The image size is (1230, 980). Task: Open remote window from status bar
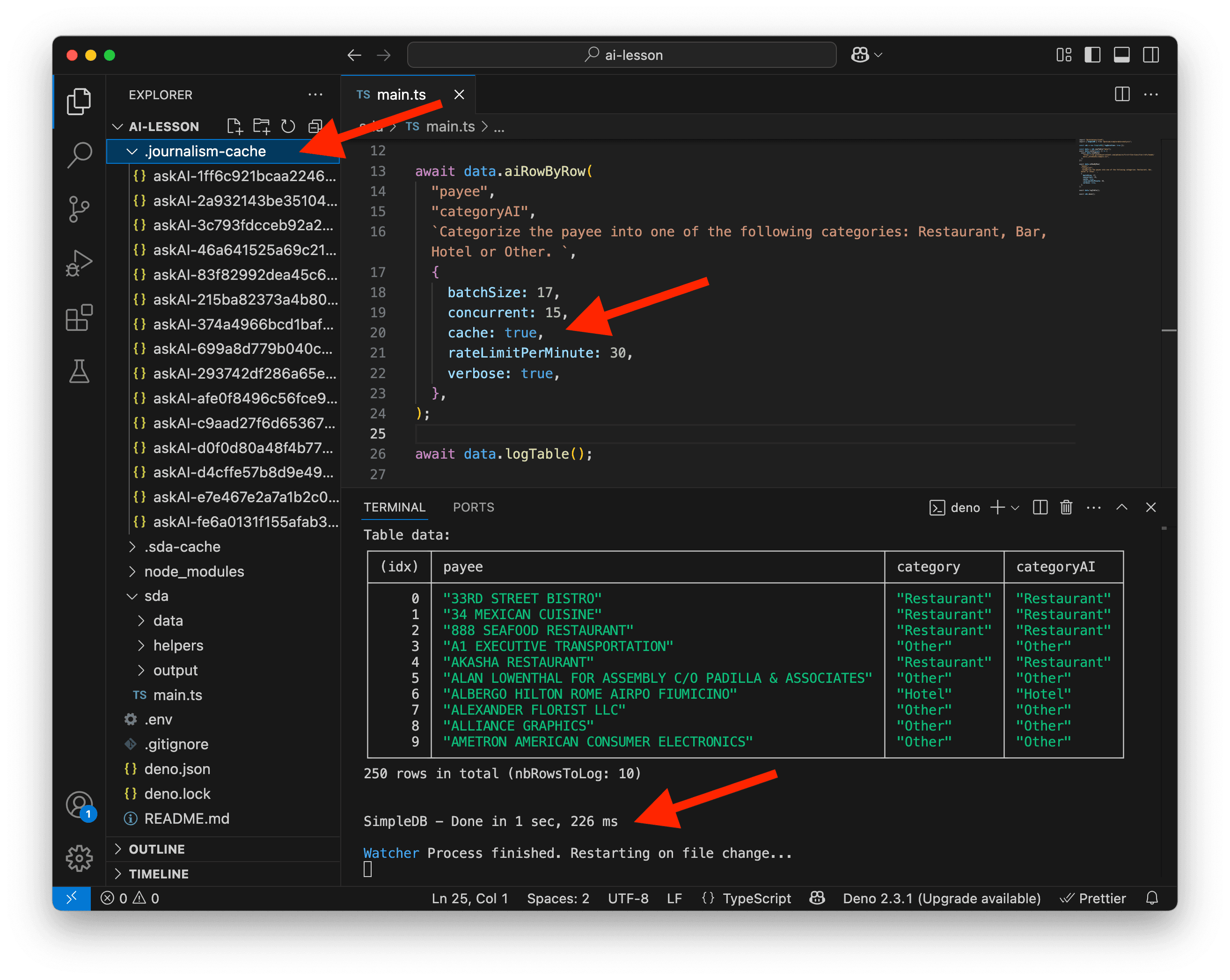(72, 898)
